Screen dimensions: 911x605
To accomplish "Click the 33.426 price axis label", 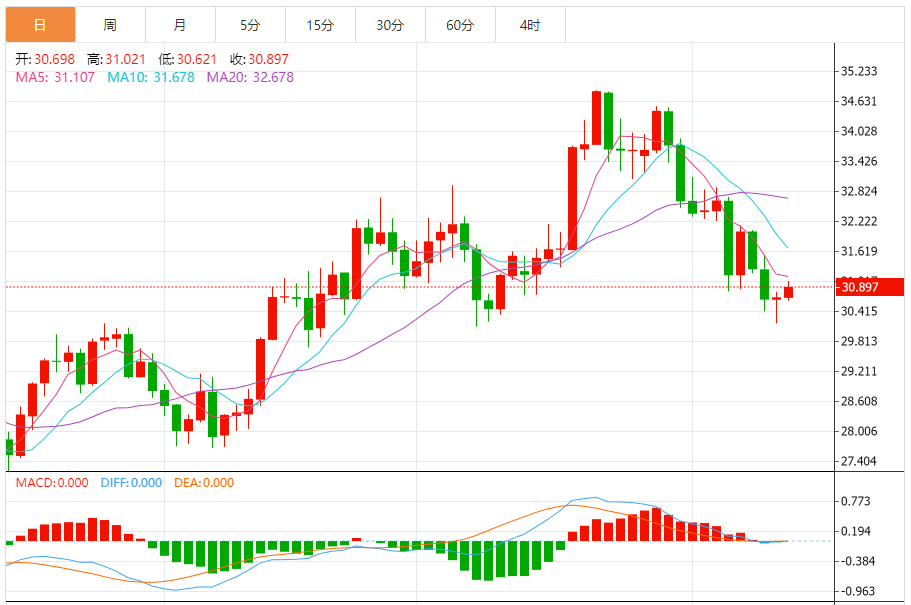I will 859,162.
